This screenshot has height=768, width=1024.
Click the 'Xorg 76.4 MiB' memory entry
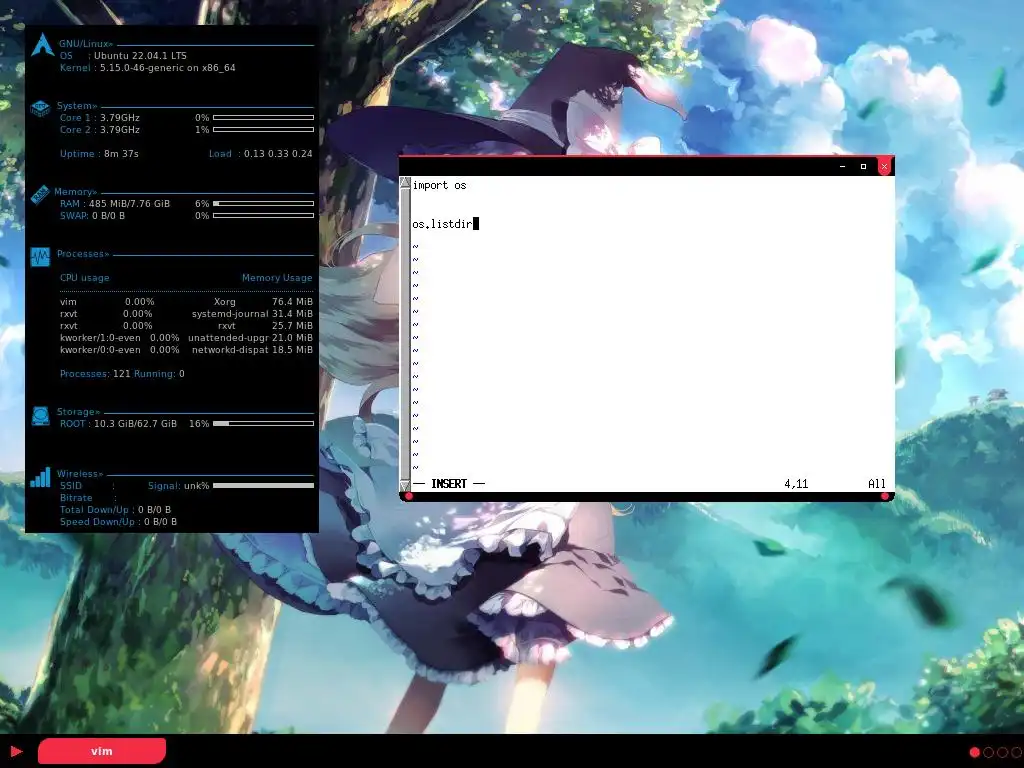point(263,302)
